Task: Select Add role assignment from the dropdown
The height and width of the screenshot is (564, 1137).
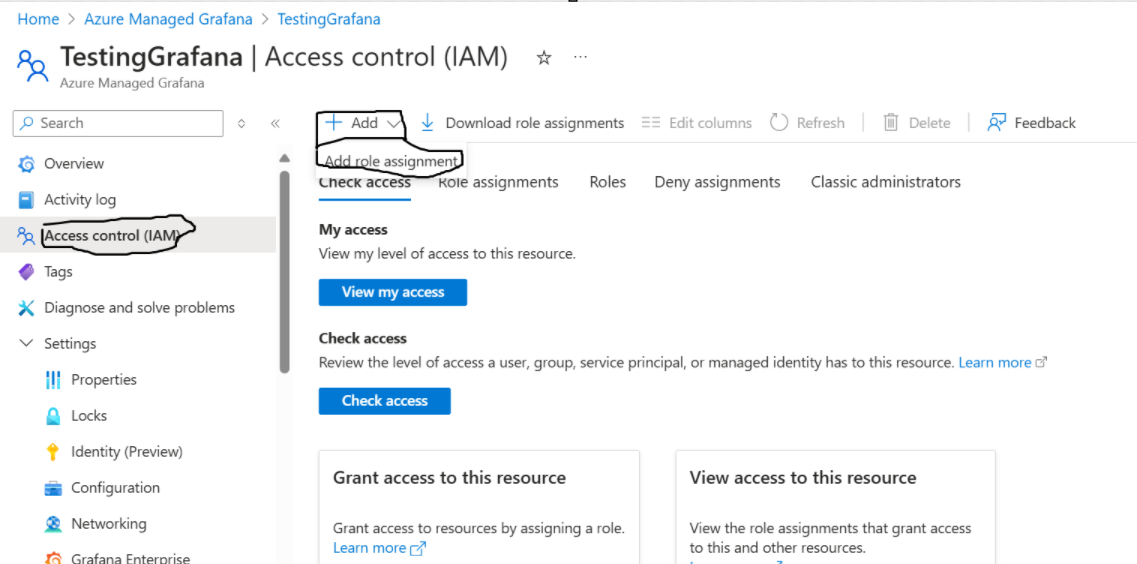Action: pos(391,161)
